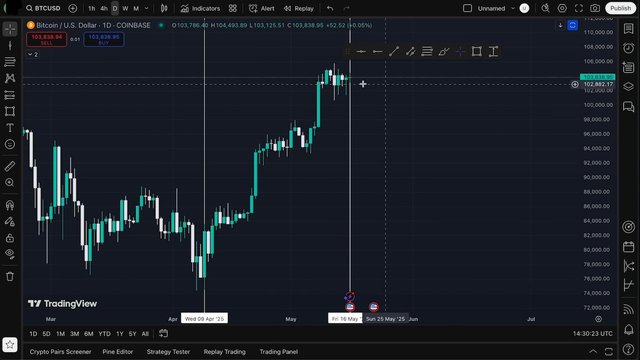This screenshot has width=640, height=360.
Task: Start bar Replay mode
Action: 299,8
